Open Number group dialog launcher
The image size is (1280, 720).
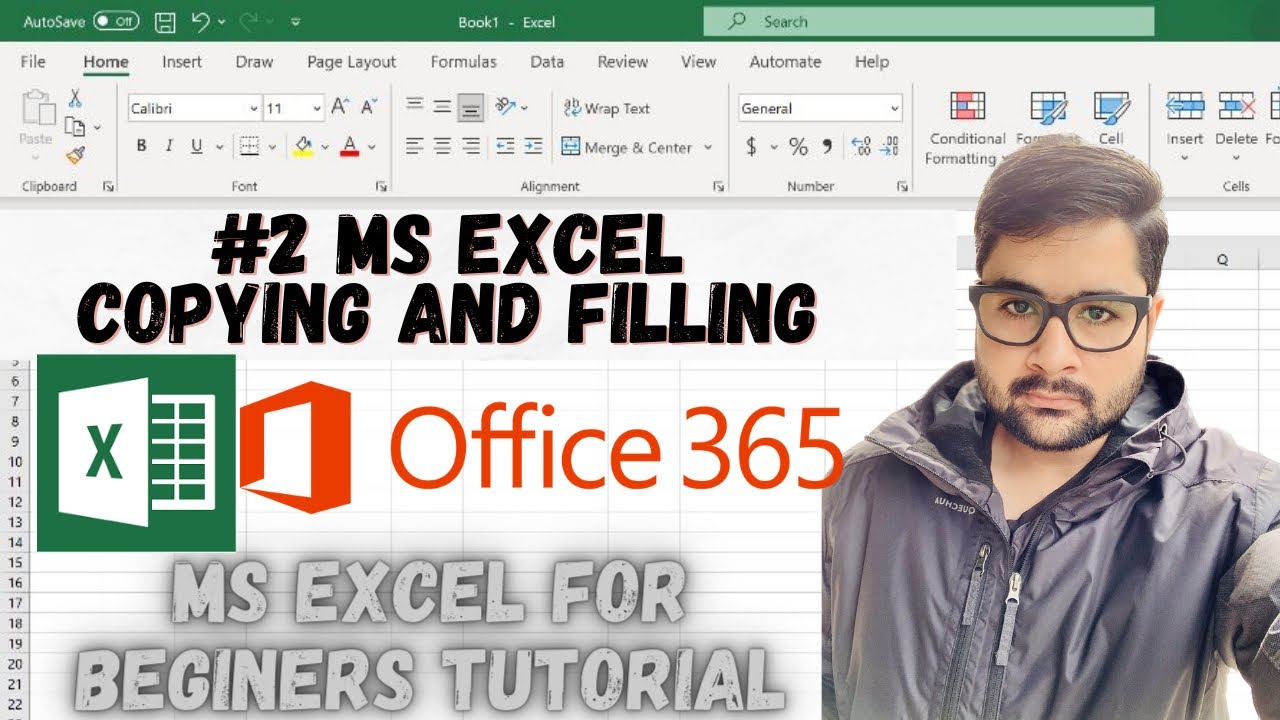(x=902, y=186)
